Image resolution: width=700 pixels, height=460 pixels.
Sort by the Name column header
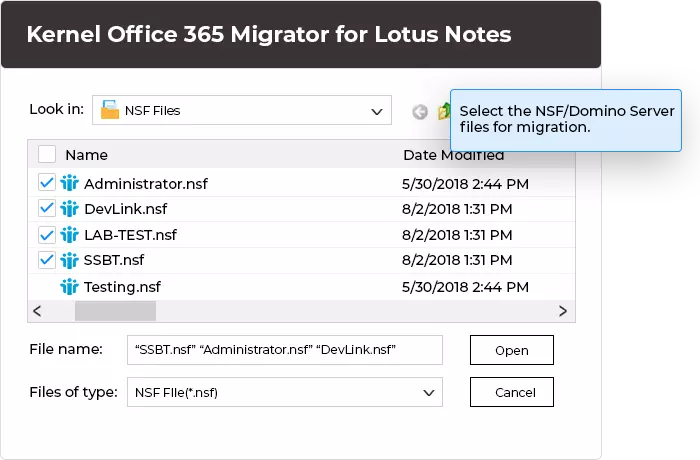(x=86, y=155)
